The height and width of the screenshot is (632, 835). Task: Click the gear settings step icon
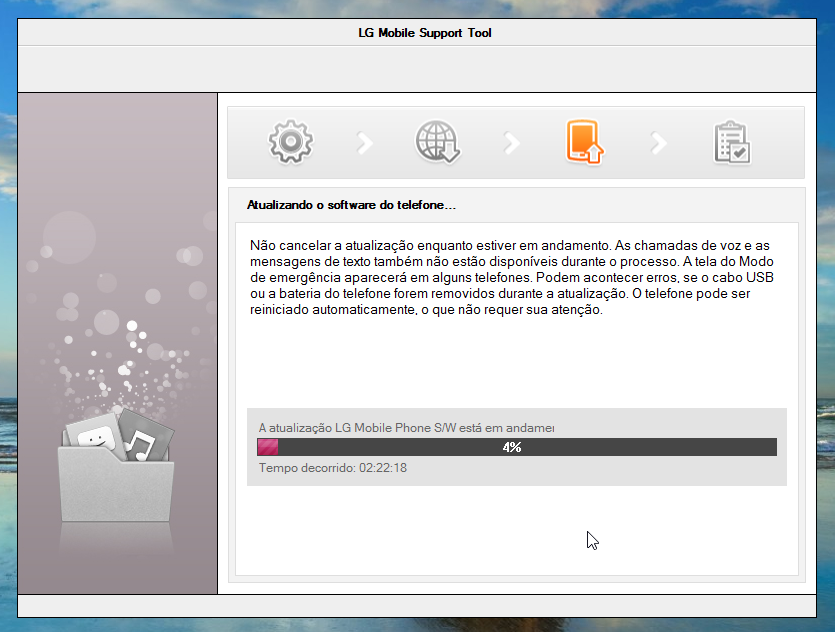(290, 142)
